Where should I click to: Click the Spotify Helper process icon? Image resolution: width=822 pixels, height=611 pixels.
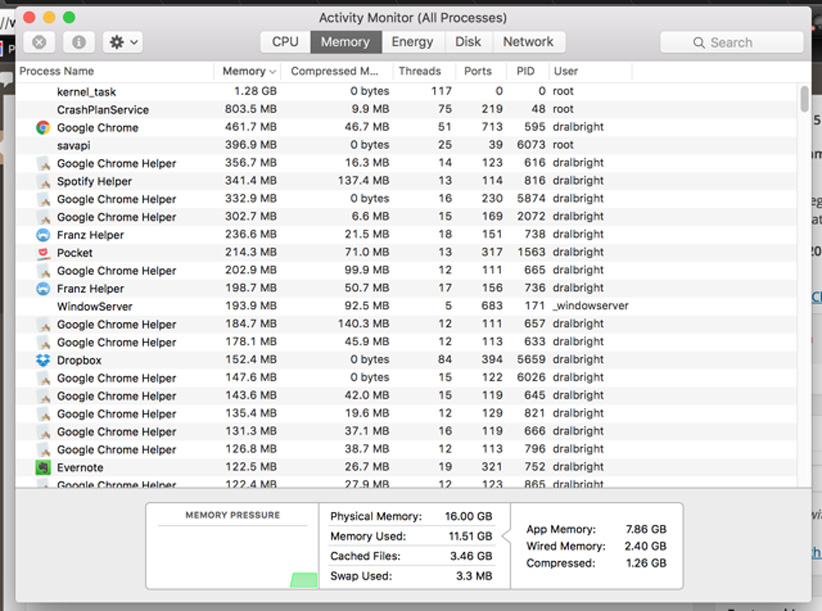pyautogui.click(x=43, y=181)
